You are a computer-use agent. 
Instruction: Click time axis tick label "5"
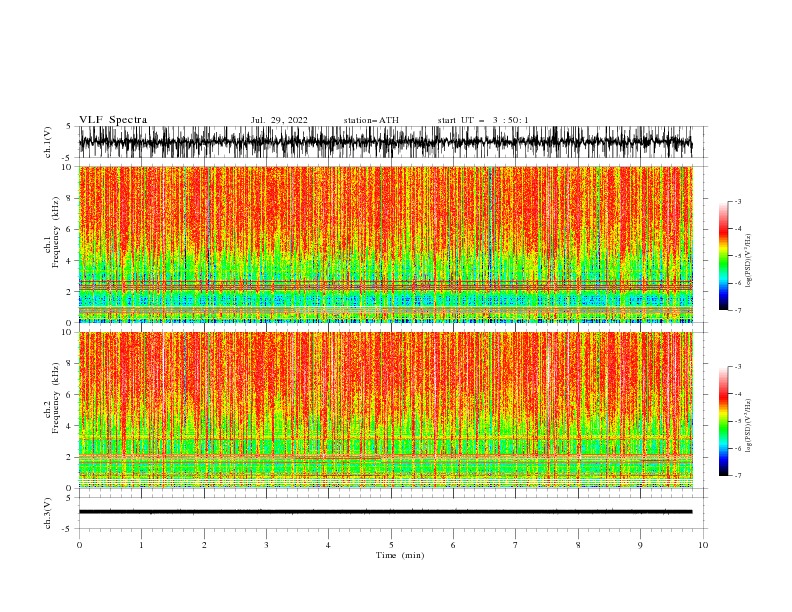[391, 545]
